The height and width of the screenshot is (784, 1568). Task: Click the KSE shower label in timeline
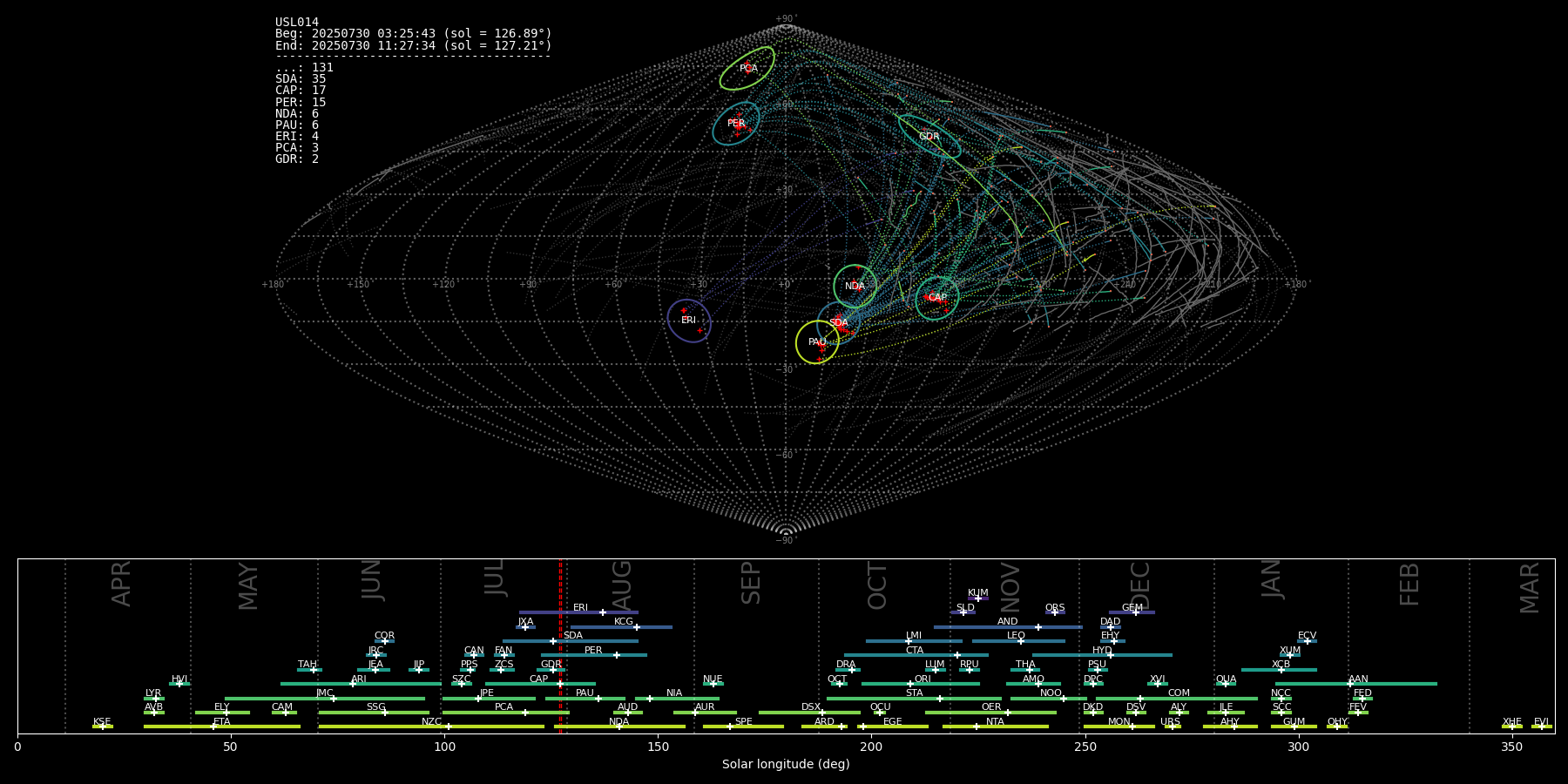click(102, 722)
